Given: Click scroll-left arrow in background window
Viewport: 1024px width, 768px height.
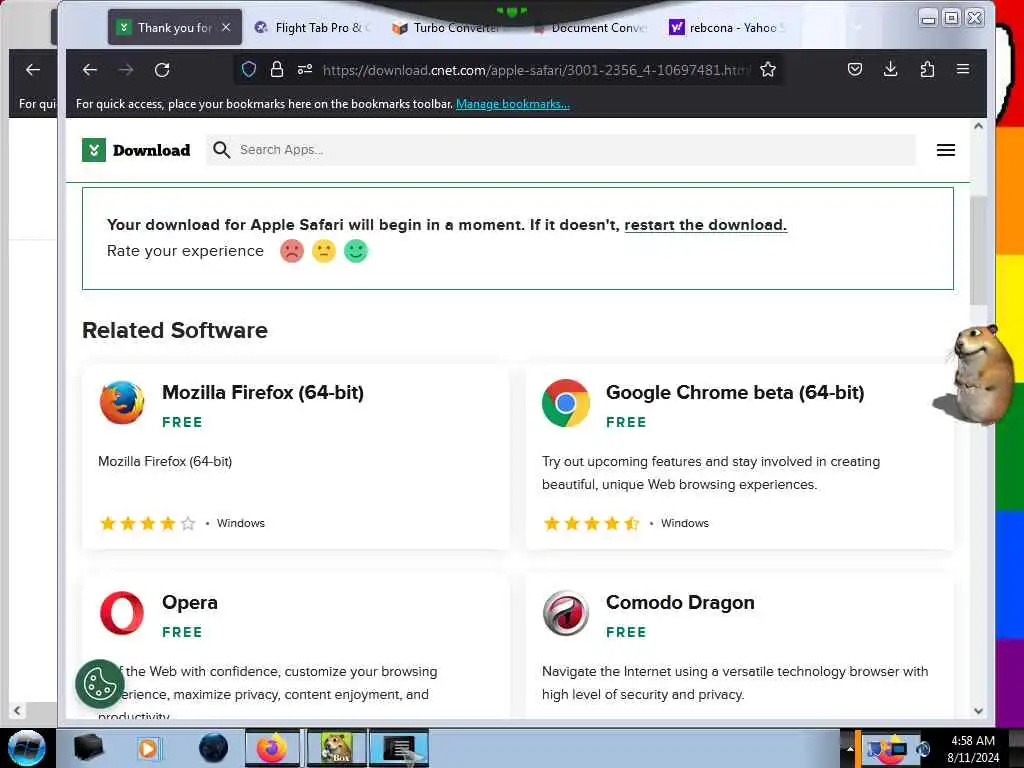Looking at the screenshot, I should [x=17, y=711].
